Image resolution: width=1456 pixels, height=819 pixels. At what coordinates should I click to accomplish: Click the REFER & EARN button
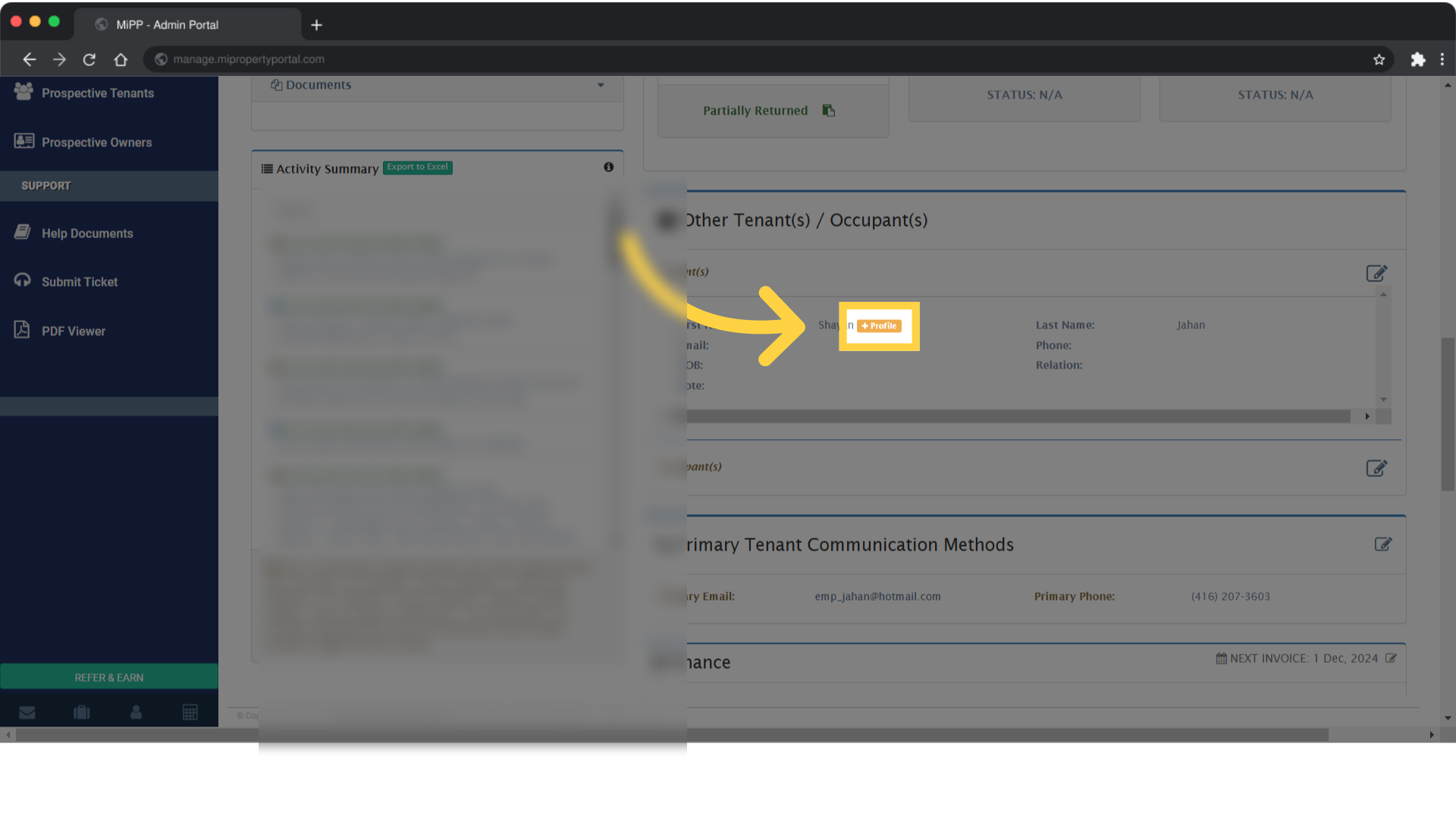[x=109, y=677]
